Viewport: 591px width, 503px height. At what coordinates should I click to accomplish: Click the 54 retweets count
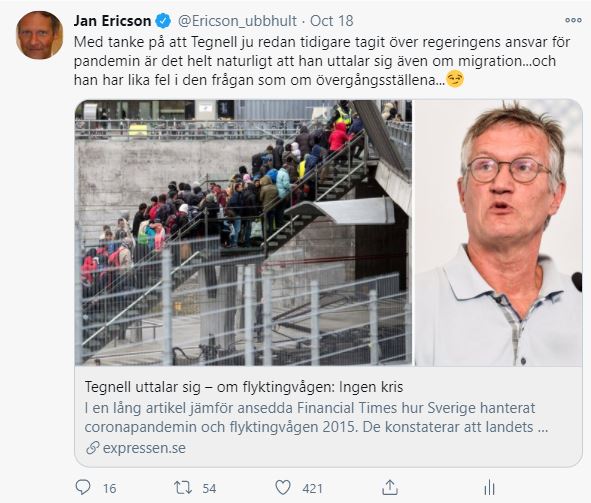209,489
